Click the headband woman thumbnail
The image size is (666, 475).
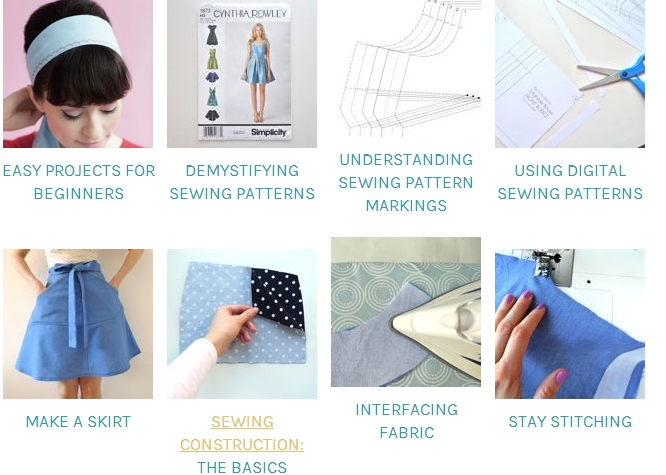click(x=78, y=74)
